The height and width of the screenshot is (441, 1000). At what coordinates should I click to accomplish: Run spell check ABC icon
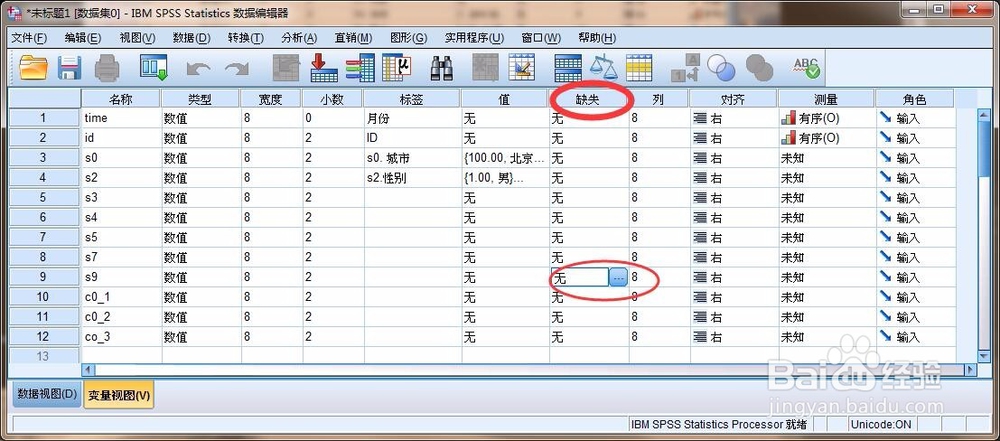(805, 68)
